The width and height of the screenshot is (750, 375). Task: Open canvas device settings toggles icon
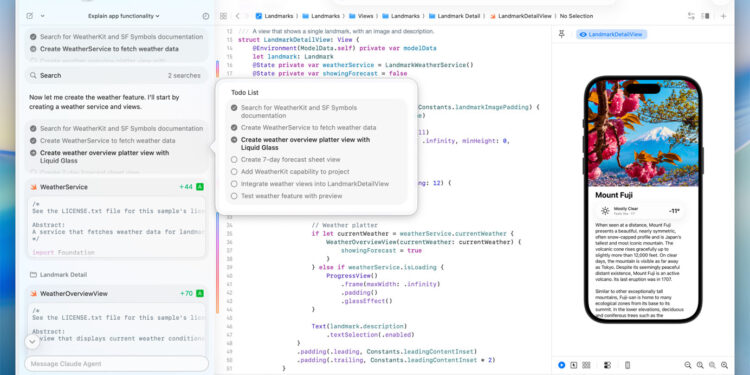pos(607,365)
